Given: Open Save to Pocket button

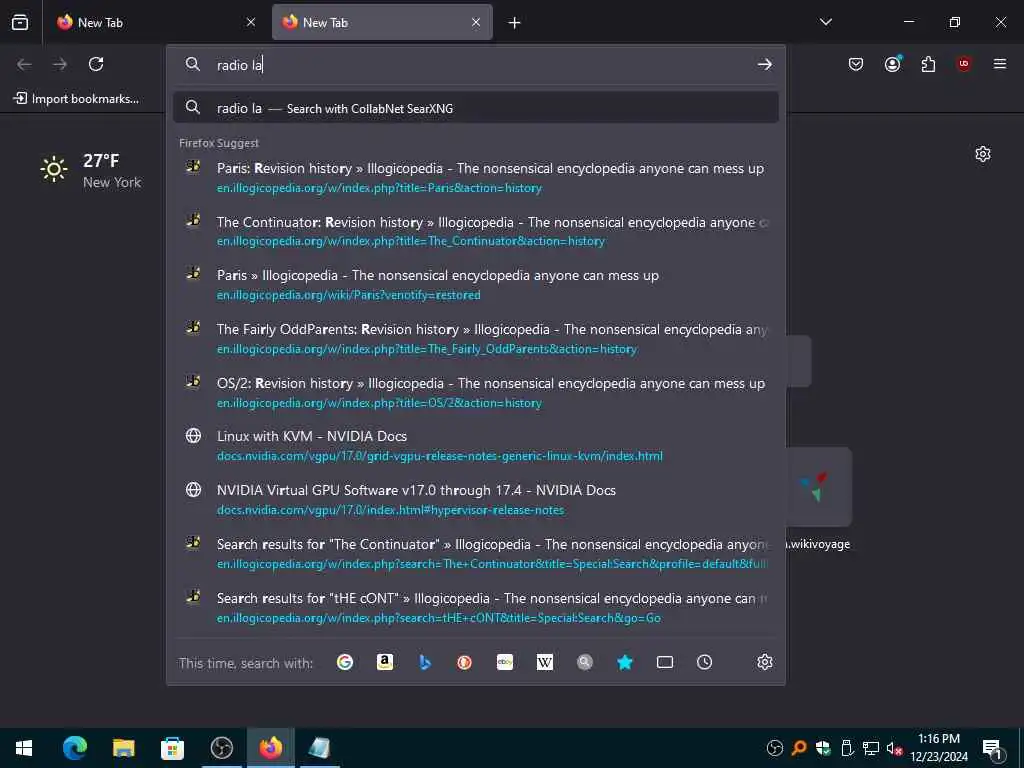Looking at the screenshot, I should tap(856, 64).
